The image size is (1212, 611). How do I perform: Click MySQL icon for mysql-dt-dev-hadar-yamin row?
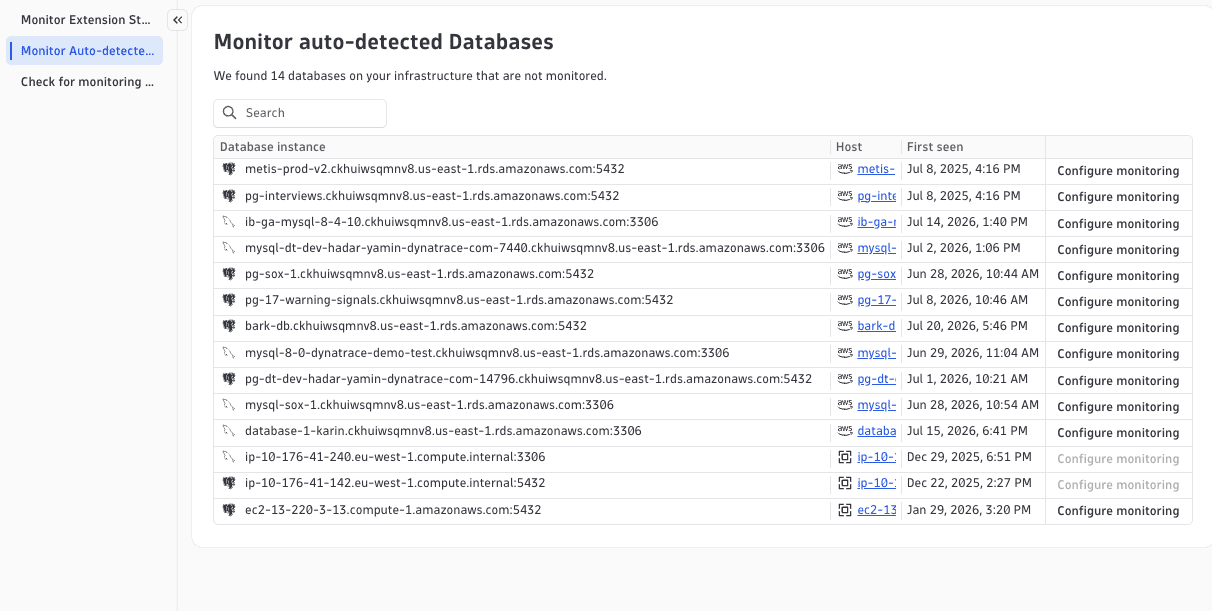(x=229, y=248)
